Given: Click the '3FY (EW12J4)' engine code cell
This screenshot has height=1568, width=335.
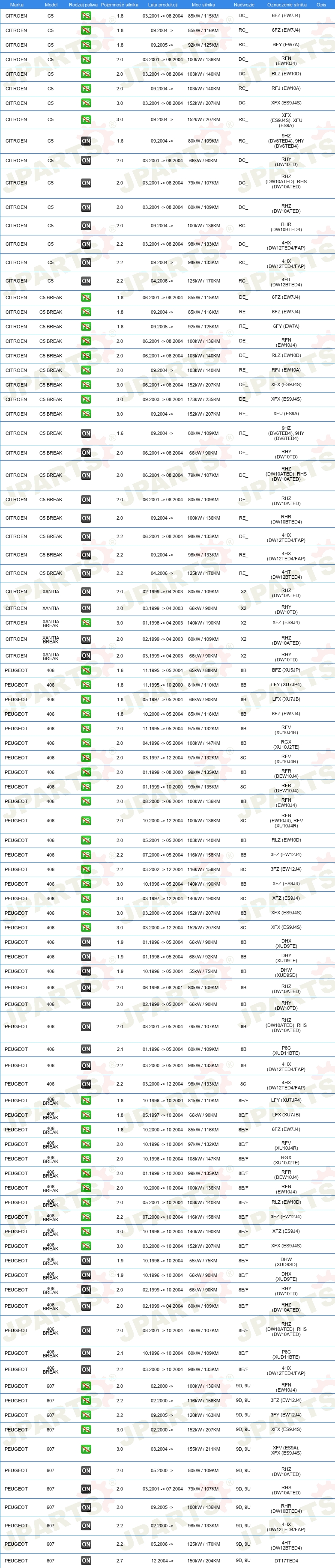Looking at the screenshot, I should click(x=286, y=1415).
